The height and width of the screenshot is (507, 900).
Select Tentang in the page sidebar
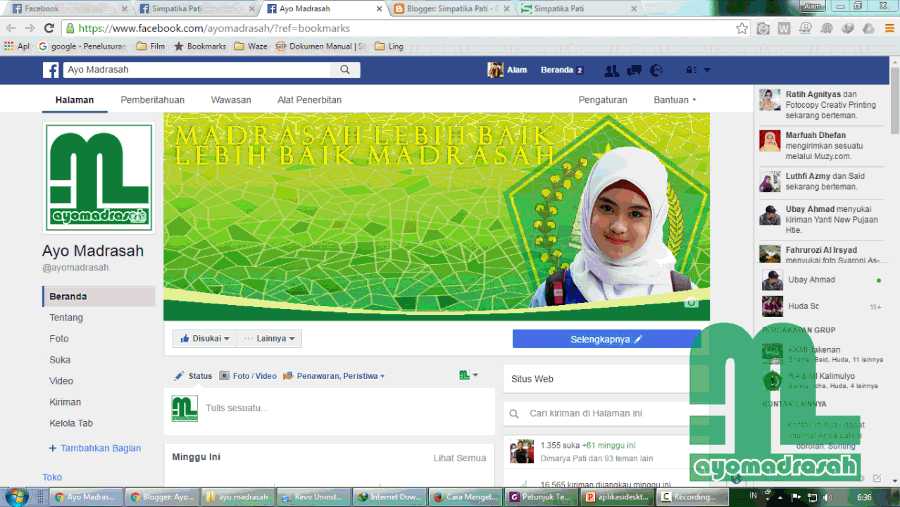[x=66, y=318]
